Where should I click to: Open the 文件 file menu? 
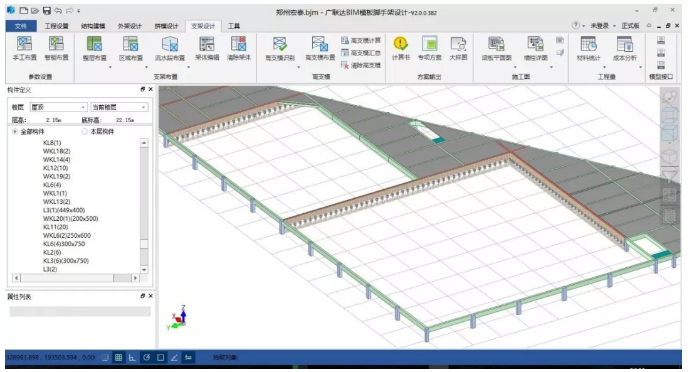21,26
